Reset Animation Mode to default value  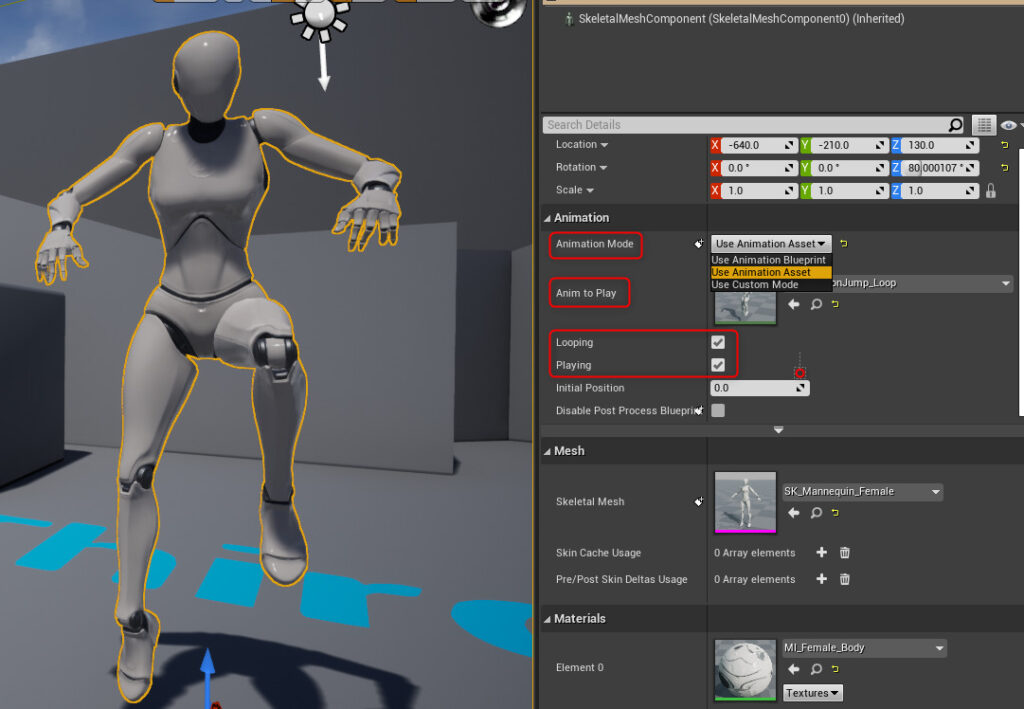click(x=844, y=244)
